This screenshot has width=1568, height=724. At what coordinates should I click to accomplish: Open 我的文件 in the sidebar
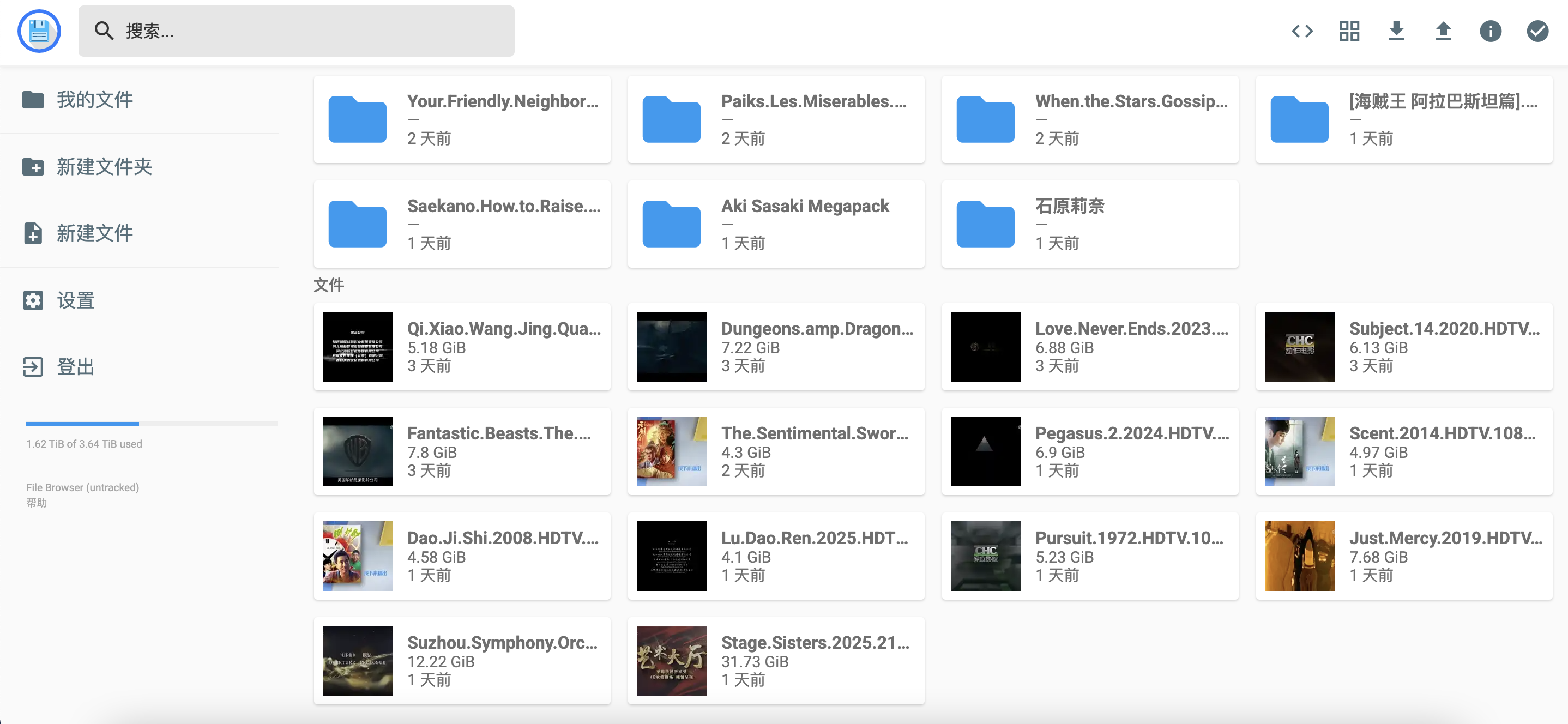[x=94, y=100]
